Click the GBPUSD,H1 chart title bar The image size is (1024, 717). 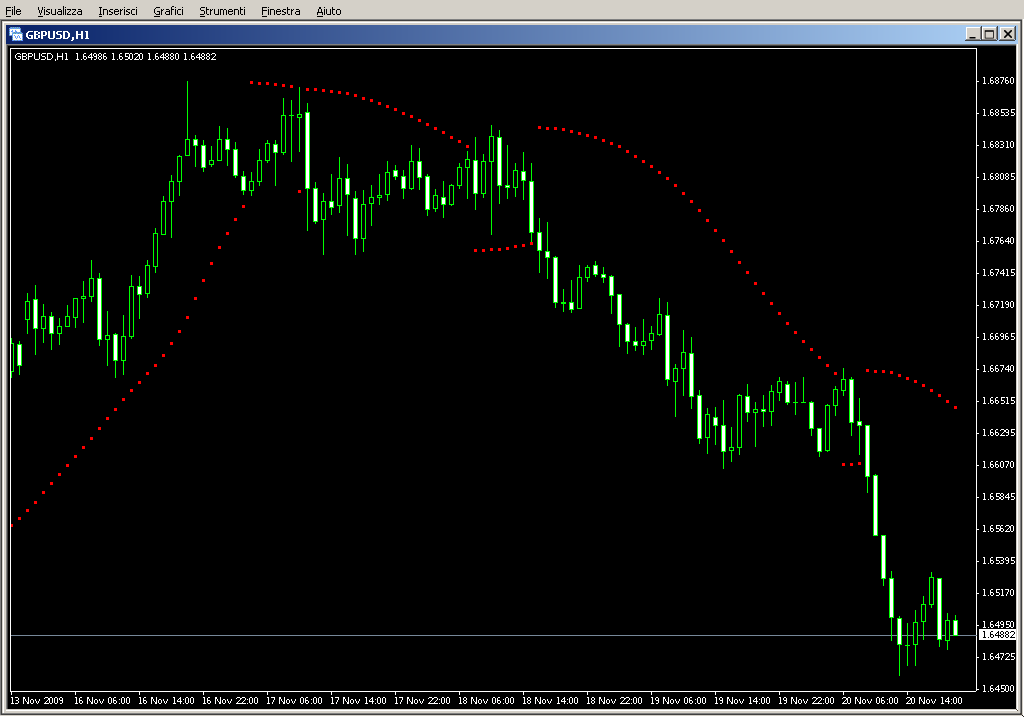tap(512, 35)
